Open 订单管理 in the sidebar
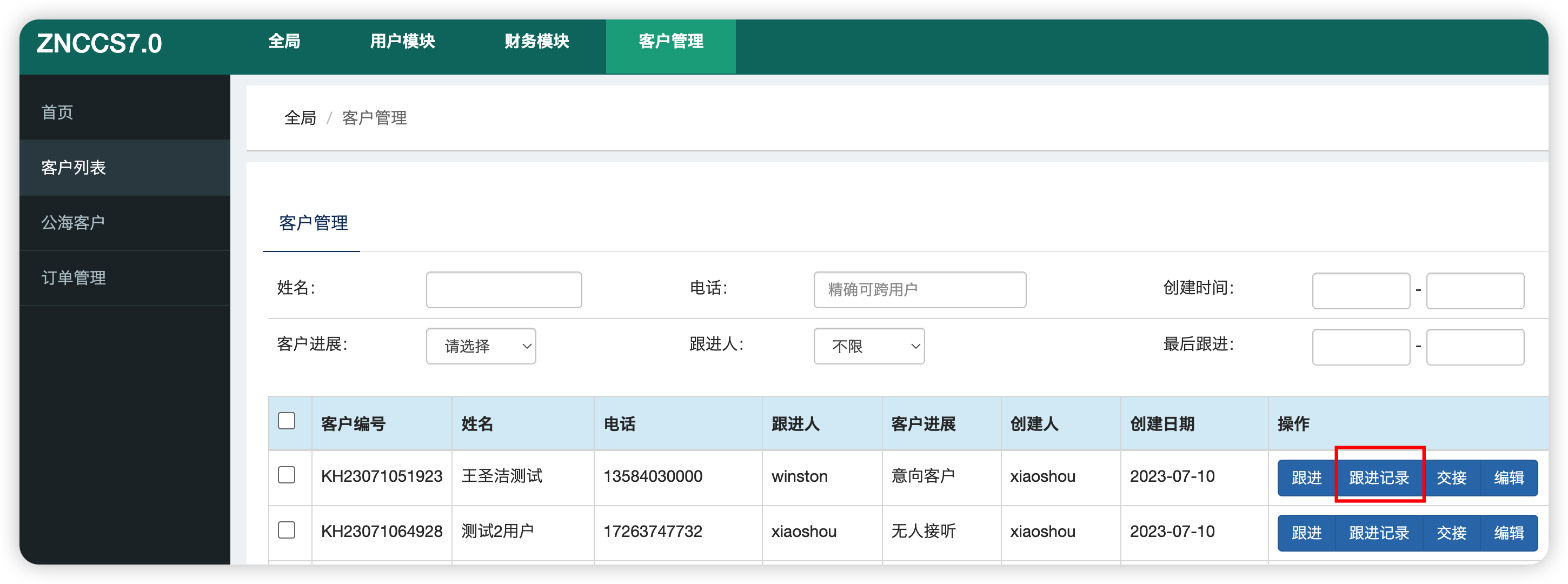Viewport: 1568px width, 584px height. point(125,278)
